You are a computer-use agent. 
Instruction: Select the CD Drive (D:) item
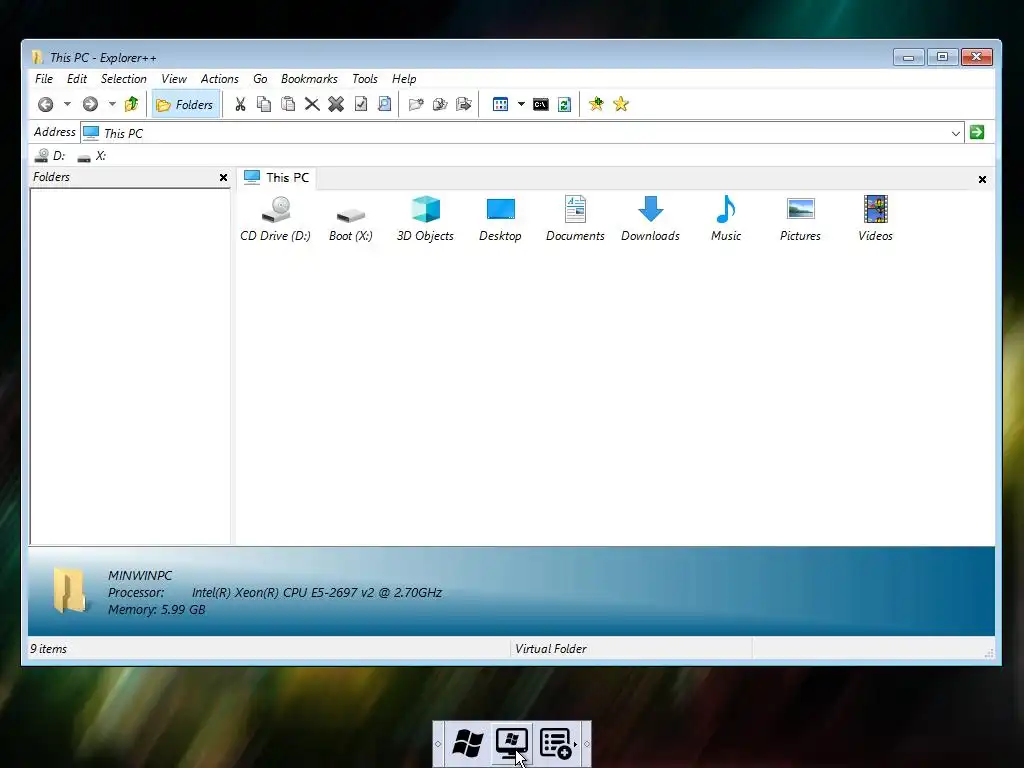point(276,219)
